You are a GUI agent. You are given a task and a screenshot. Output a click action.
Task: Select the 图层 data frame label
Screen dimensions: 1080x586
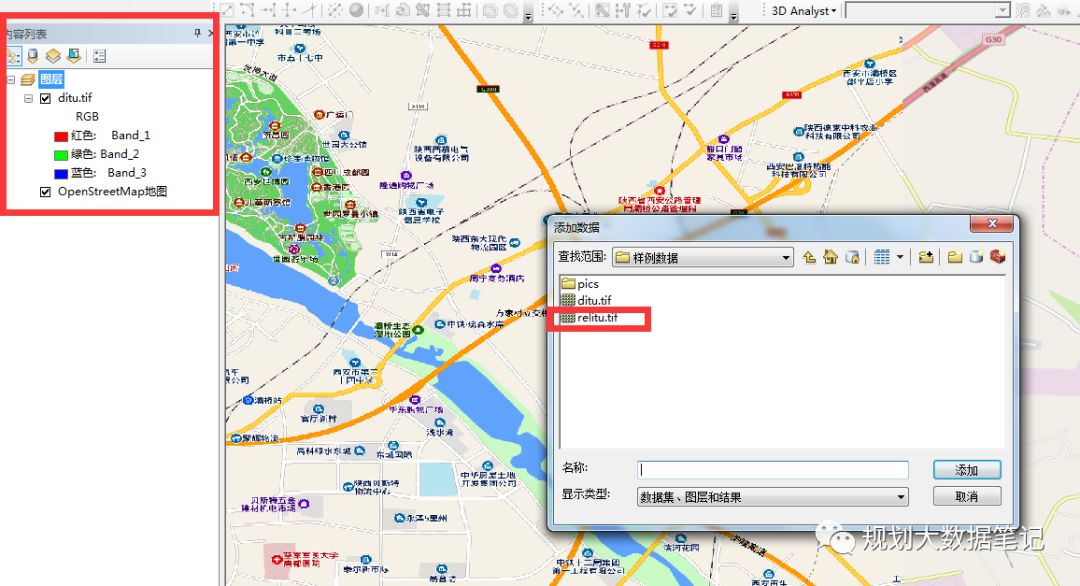point(51,79)
